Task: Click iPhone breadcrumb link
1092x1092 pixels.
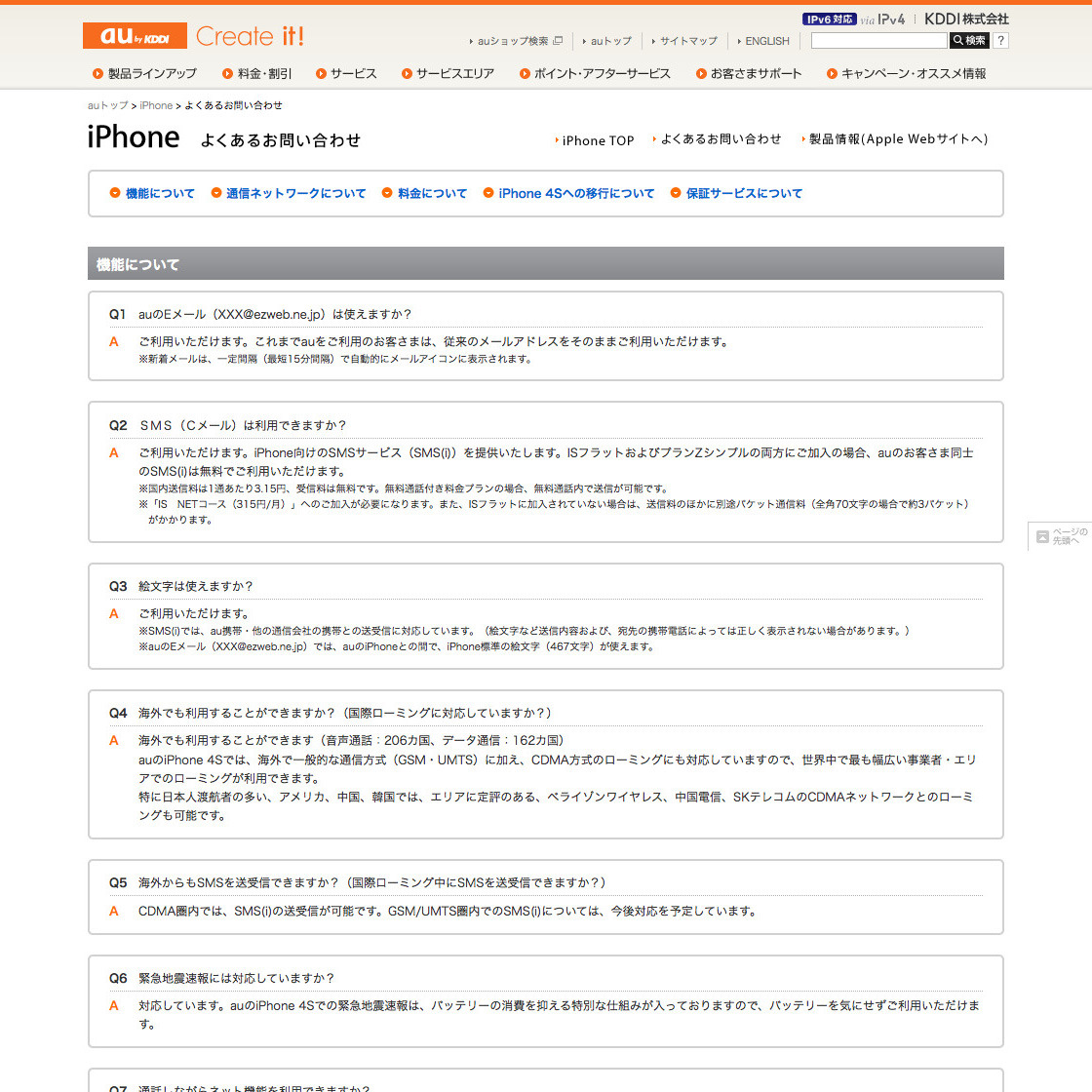Action: pyautogui.click(x=156, y=105)
